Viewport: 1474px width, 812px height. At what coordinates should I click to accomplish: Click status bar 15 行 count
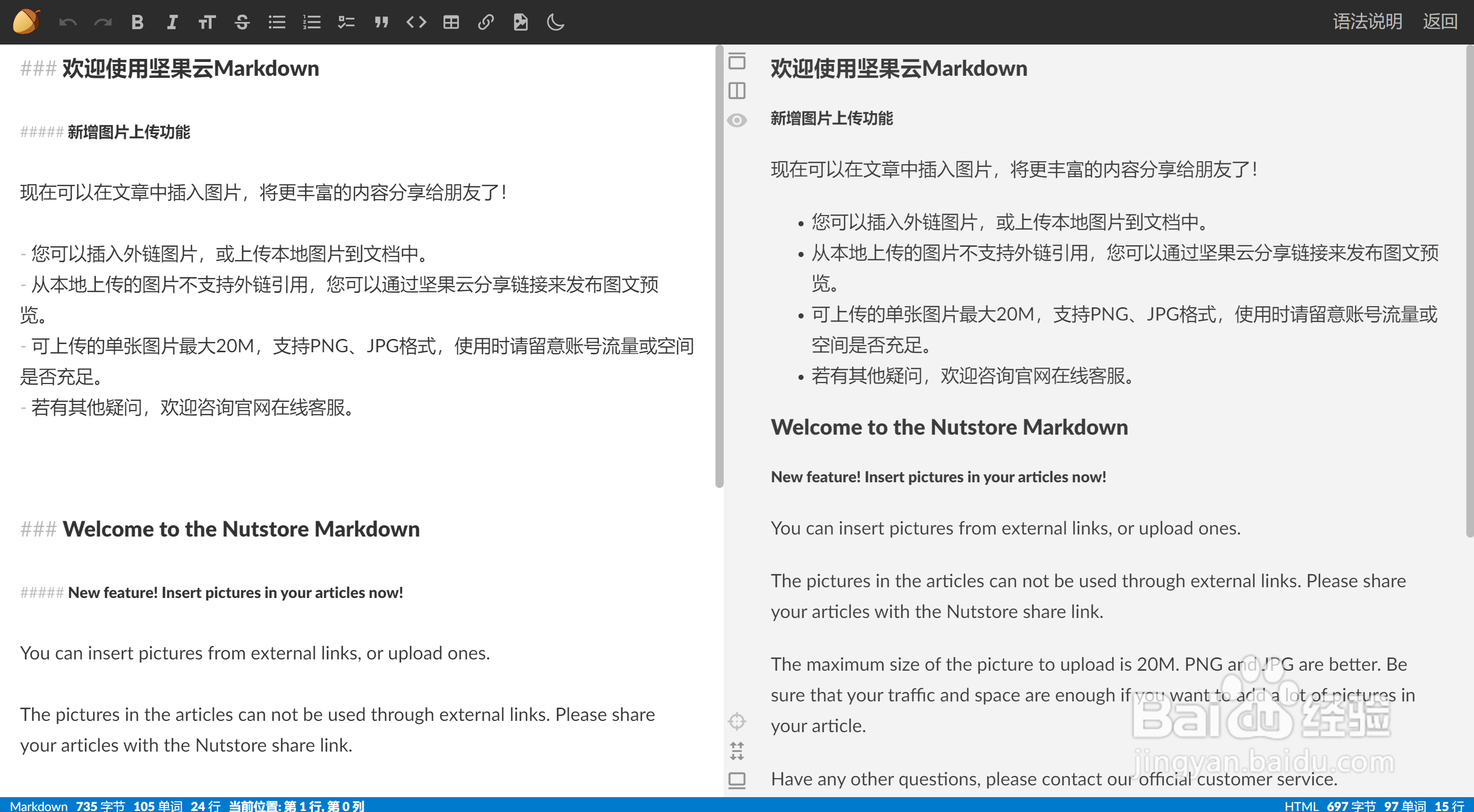(1449, 806)
